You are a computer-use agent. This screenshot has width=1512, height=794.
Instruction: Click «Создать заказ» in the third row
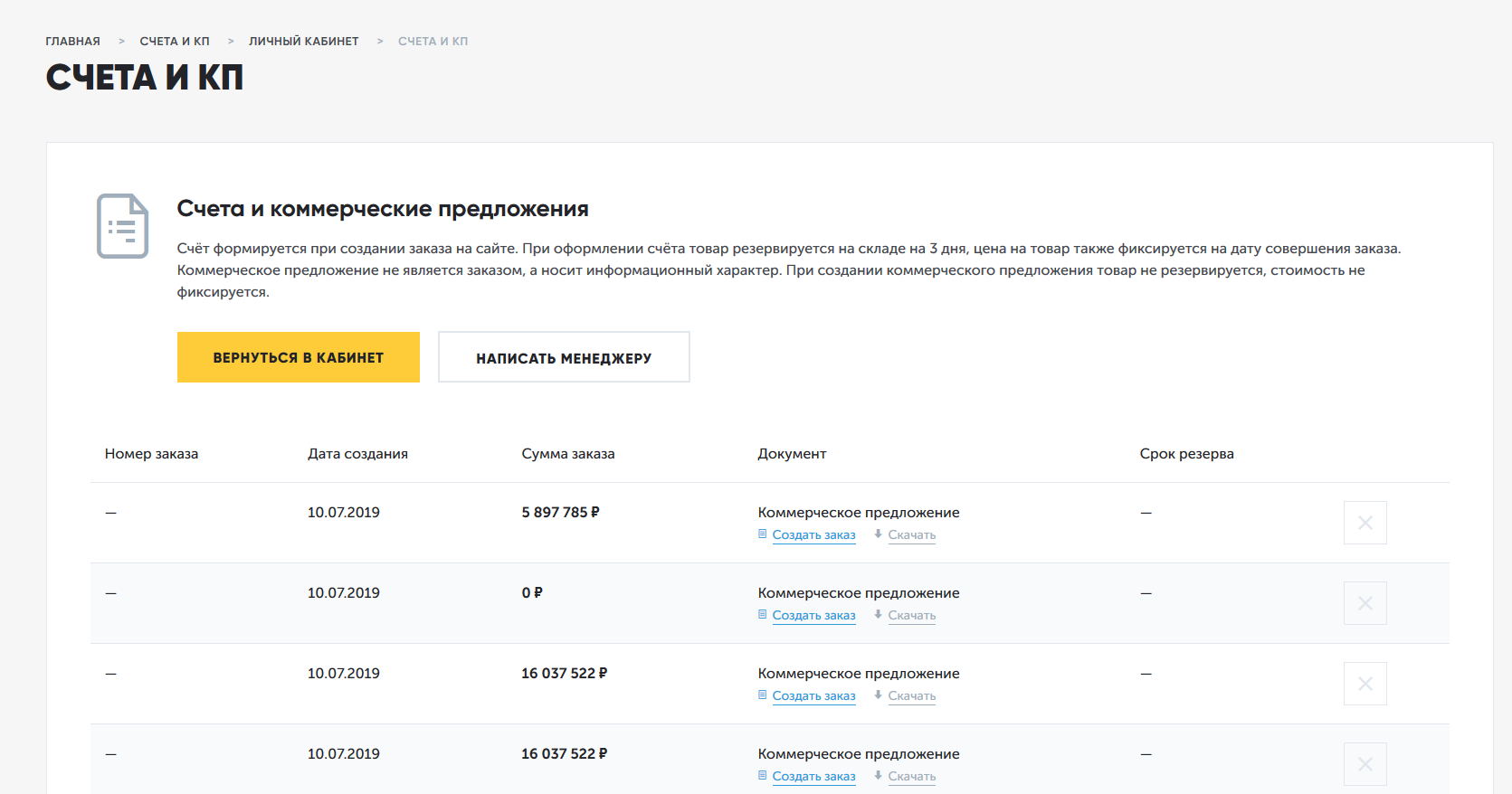813,696
